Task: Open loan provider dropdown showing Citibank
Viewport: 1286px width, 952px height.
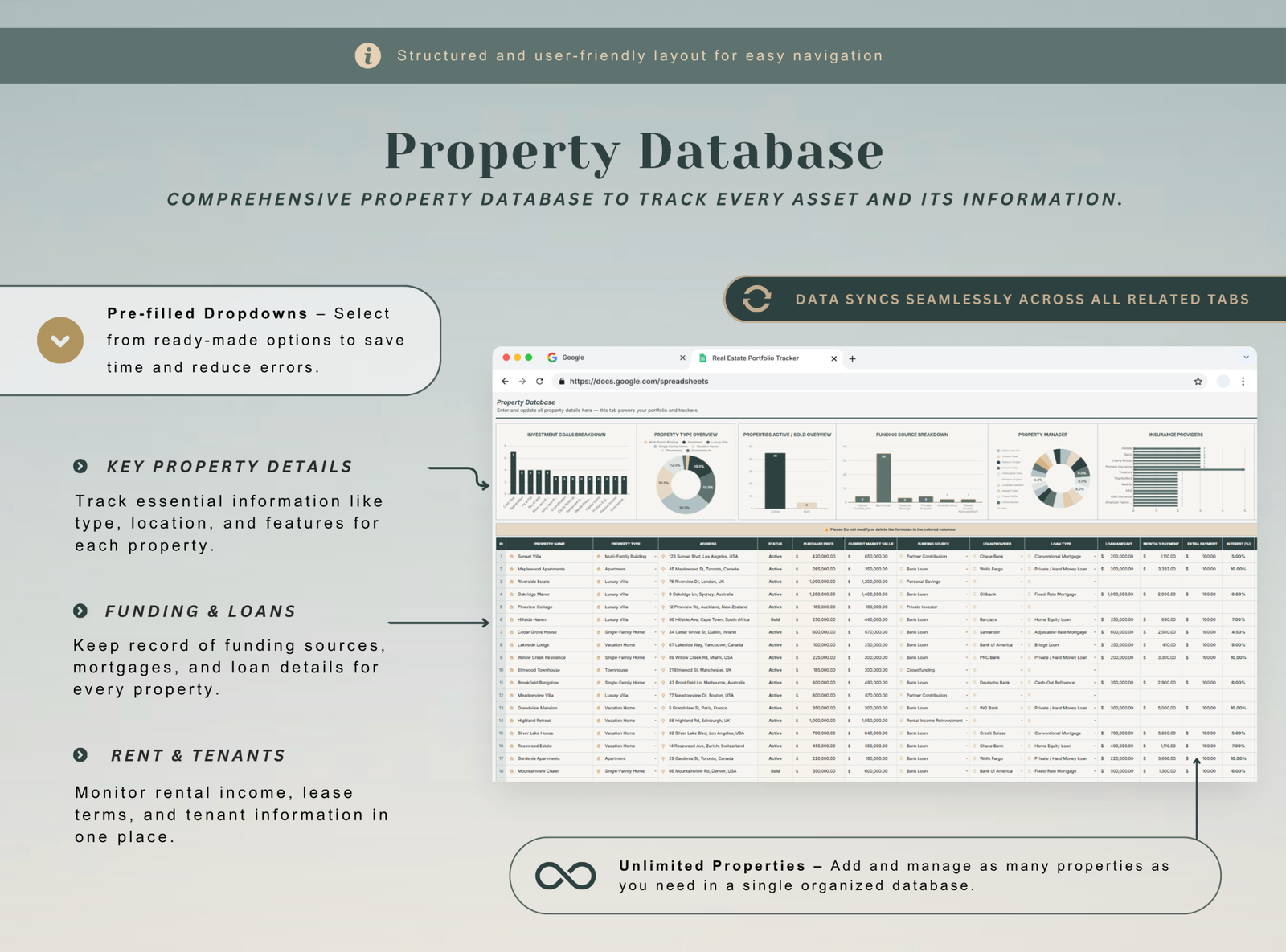Action: pos(1022,594)
